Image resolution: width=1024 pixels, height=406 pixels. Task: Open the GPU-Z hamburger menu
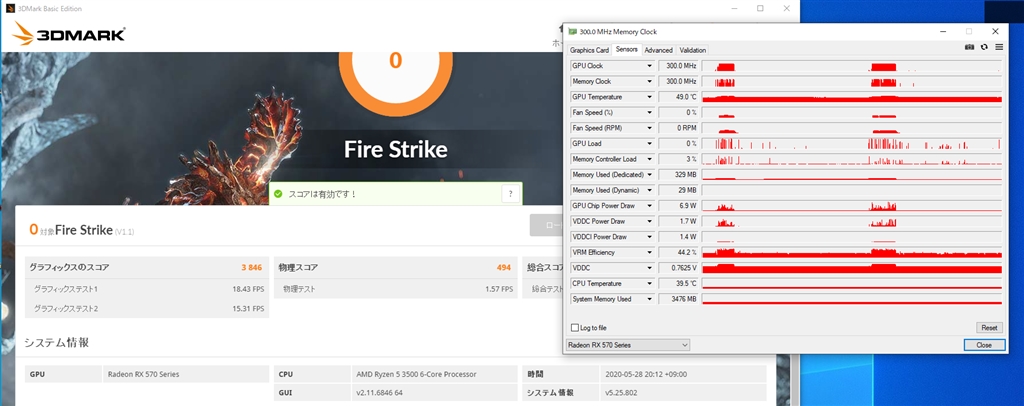coord(999,47)
